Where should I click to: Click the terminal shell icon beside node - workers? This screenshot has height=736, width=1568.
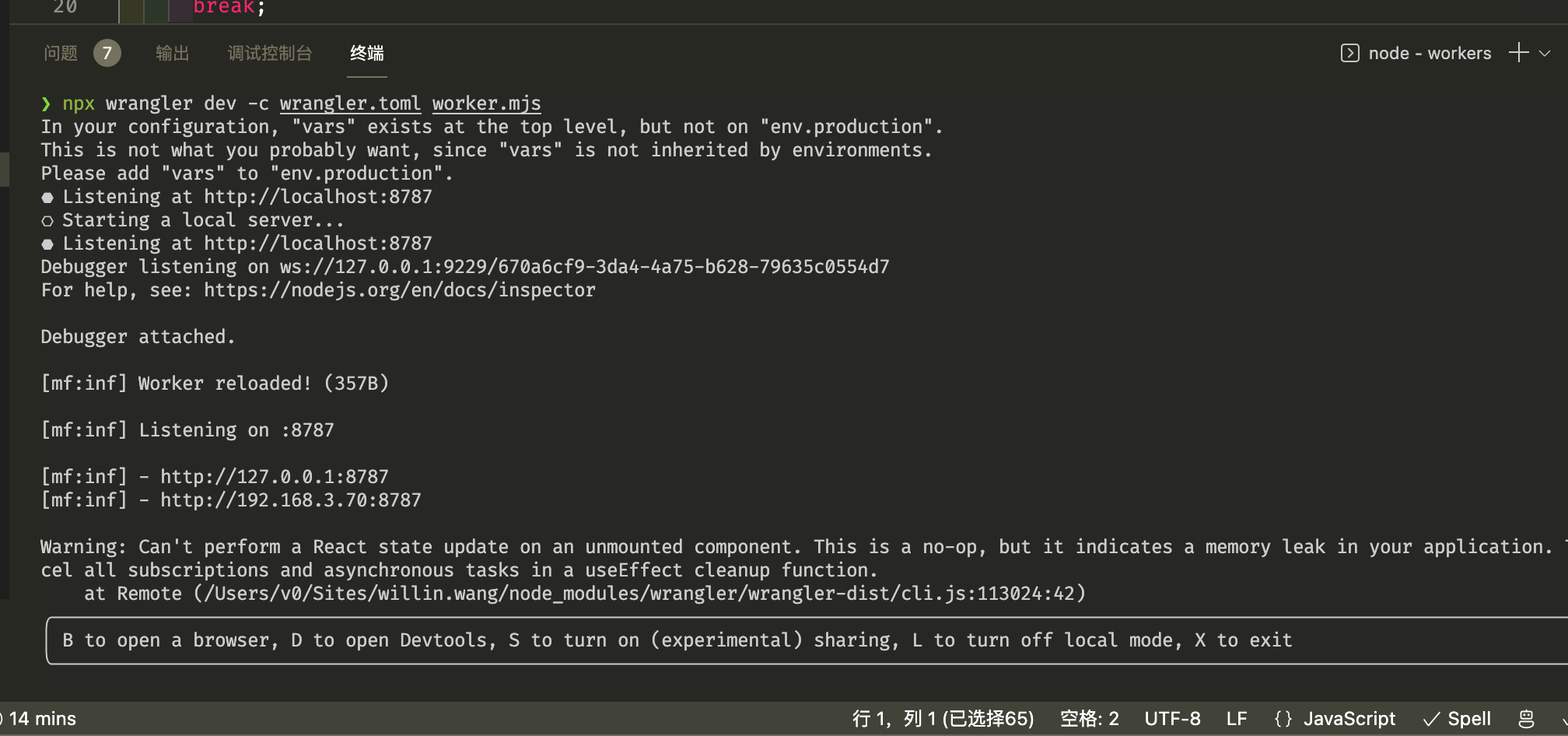click(x=1349, y=53)
